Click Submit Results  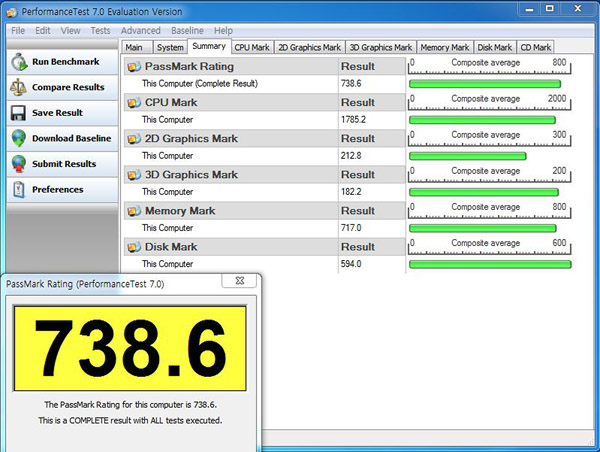click(62, 164)
